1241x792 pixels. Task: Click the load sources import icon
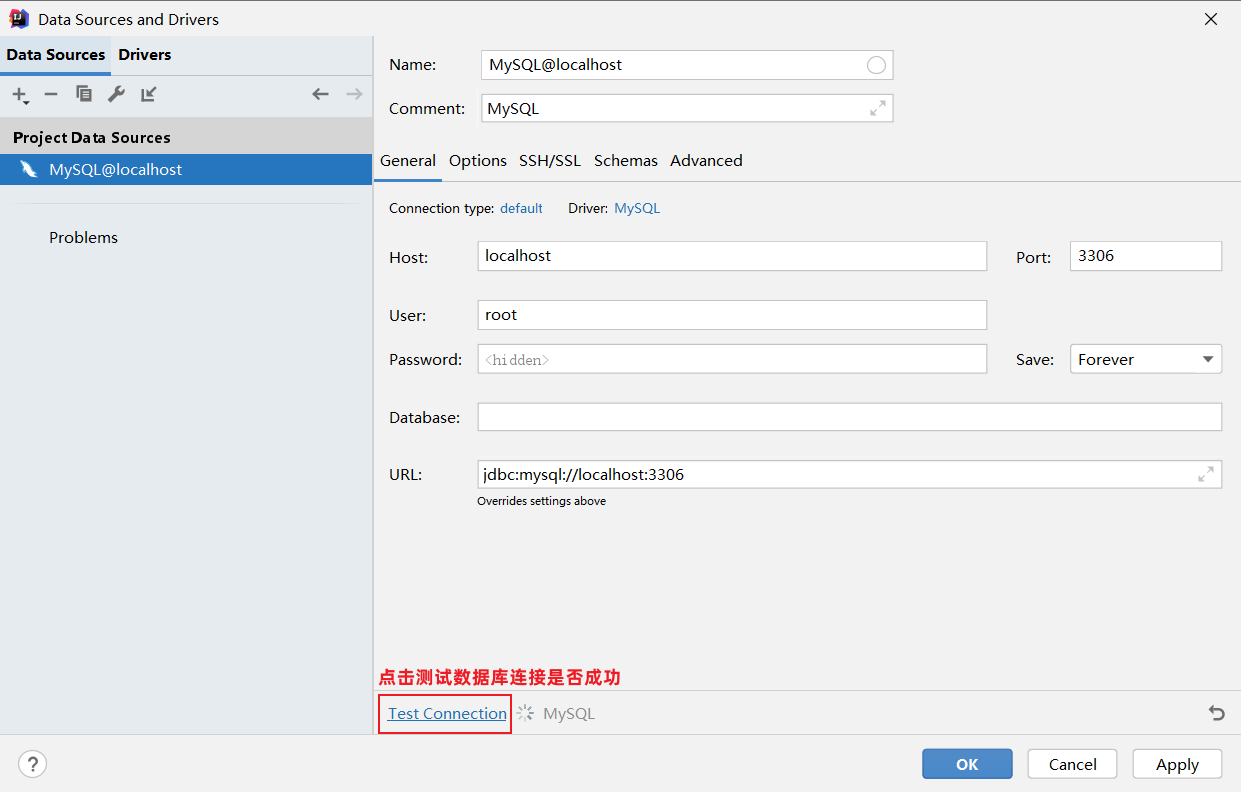[x=149, y=94]
